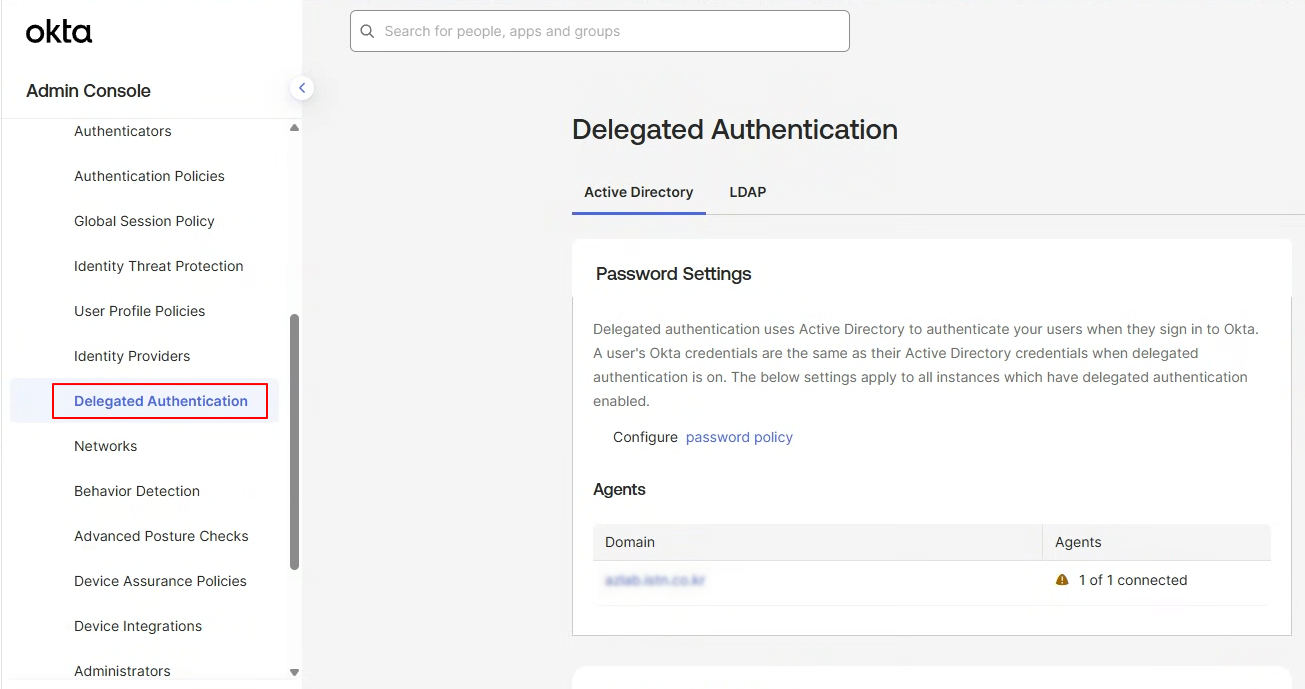Open Global Session Policy

144,221
